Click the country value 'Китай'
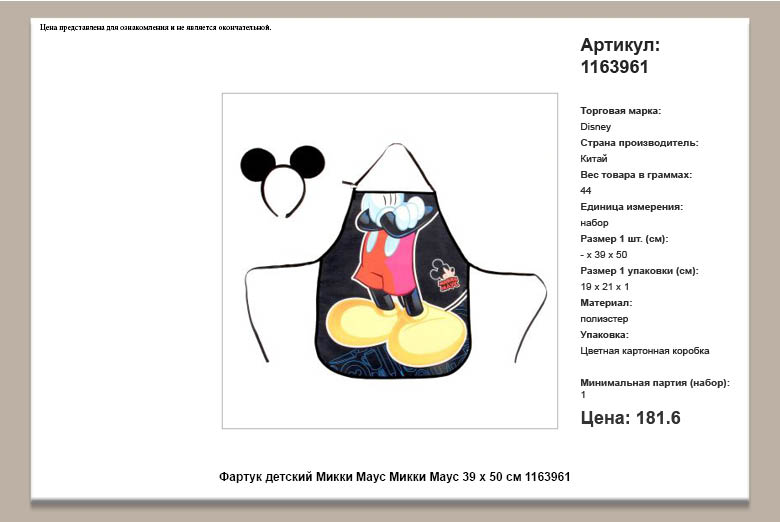 point(593,159)
